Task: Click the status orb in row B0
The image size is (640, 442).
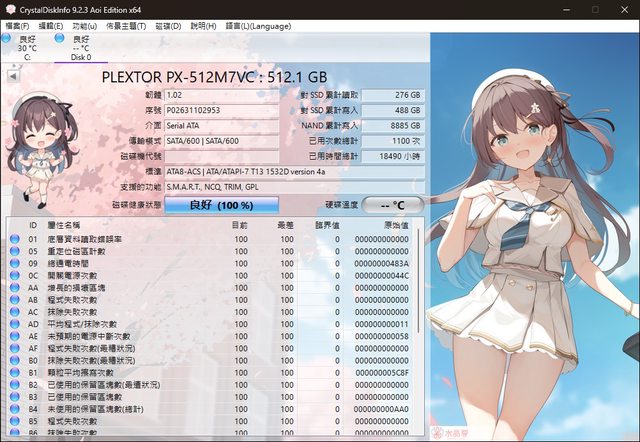Action: click(15, 360)
